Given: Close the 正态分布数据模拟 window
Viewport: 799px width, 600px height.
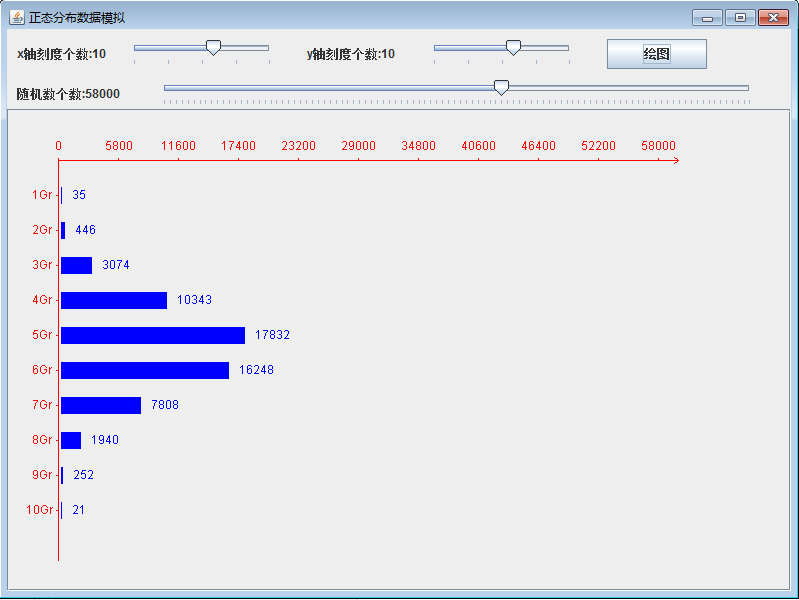Looking at the screenshot, I should [x=773, y=18].
